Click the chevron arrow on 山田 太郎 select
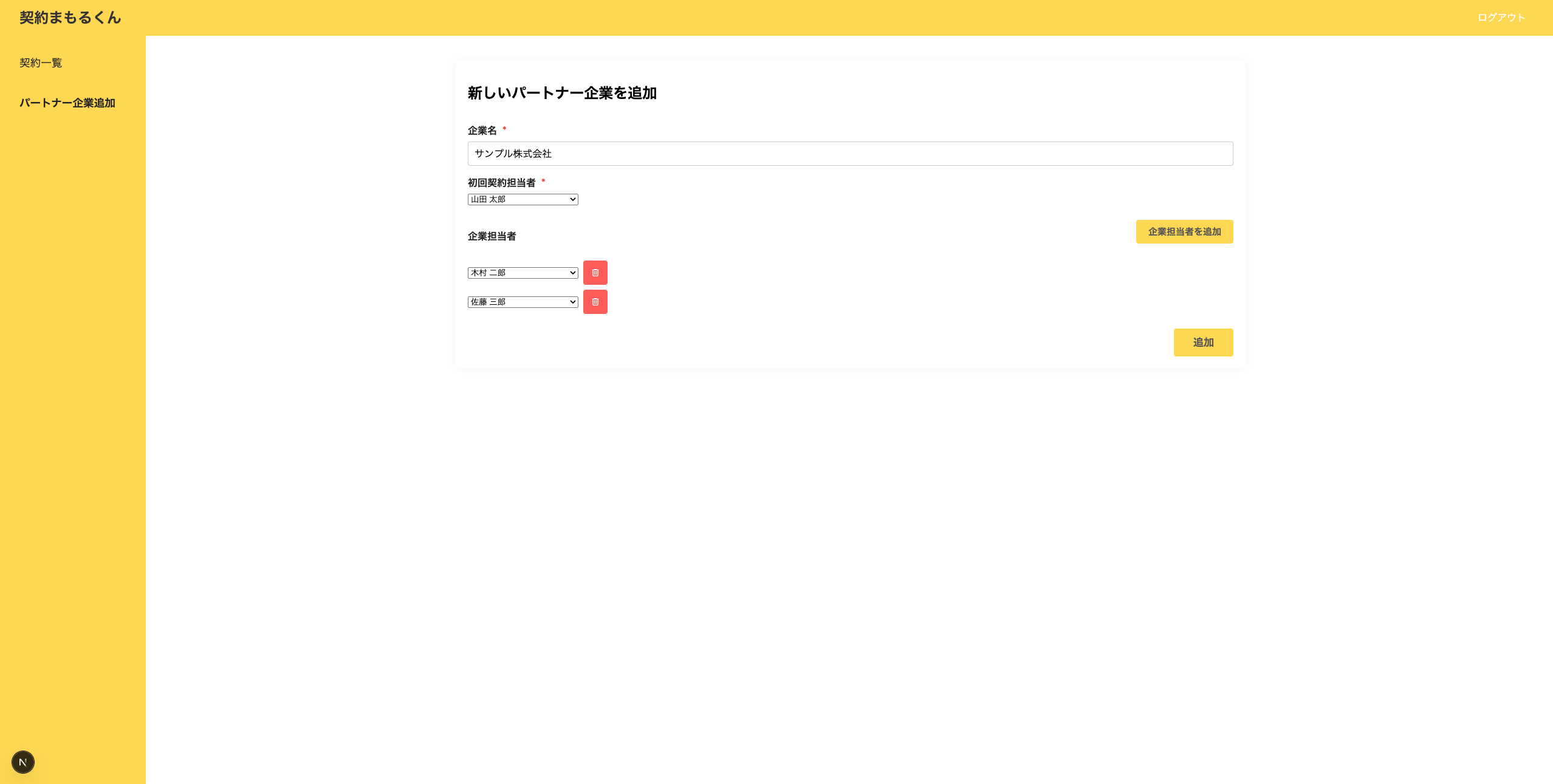 point(572,199)
